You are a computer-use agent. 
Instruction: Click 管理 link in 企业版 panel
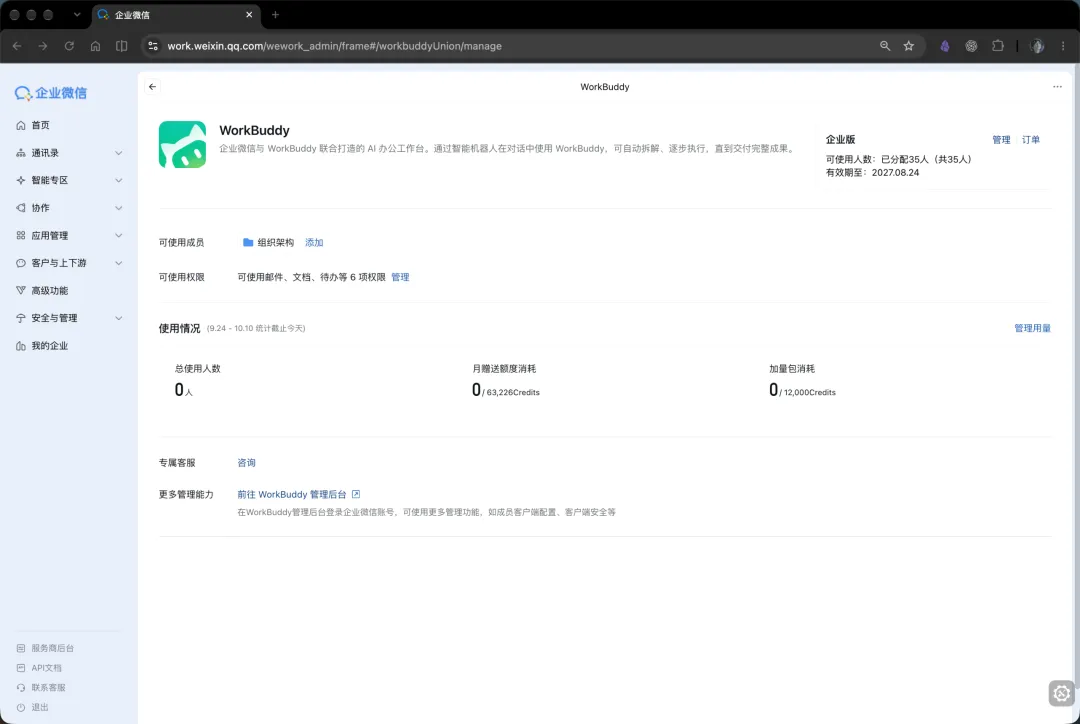1001,140
